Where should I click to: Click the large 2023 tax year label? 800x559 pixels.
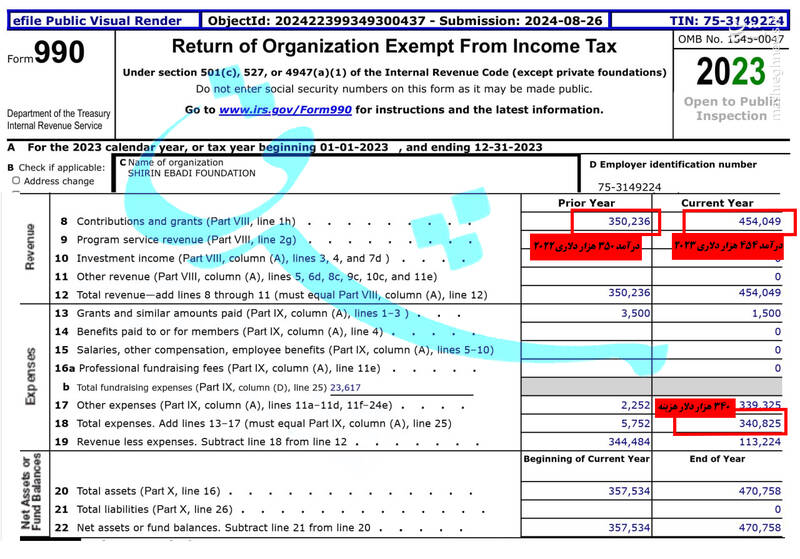click(x=731, y=73)
